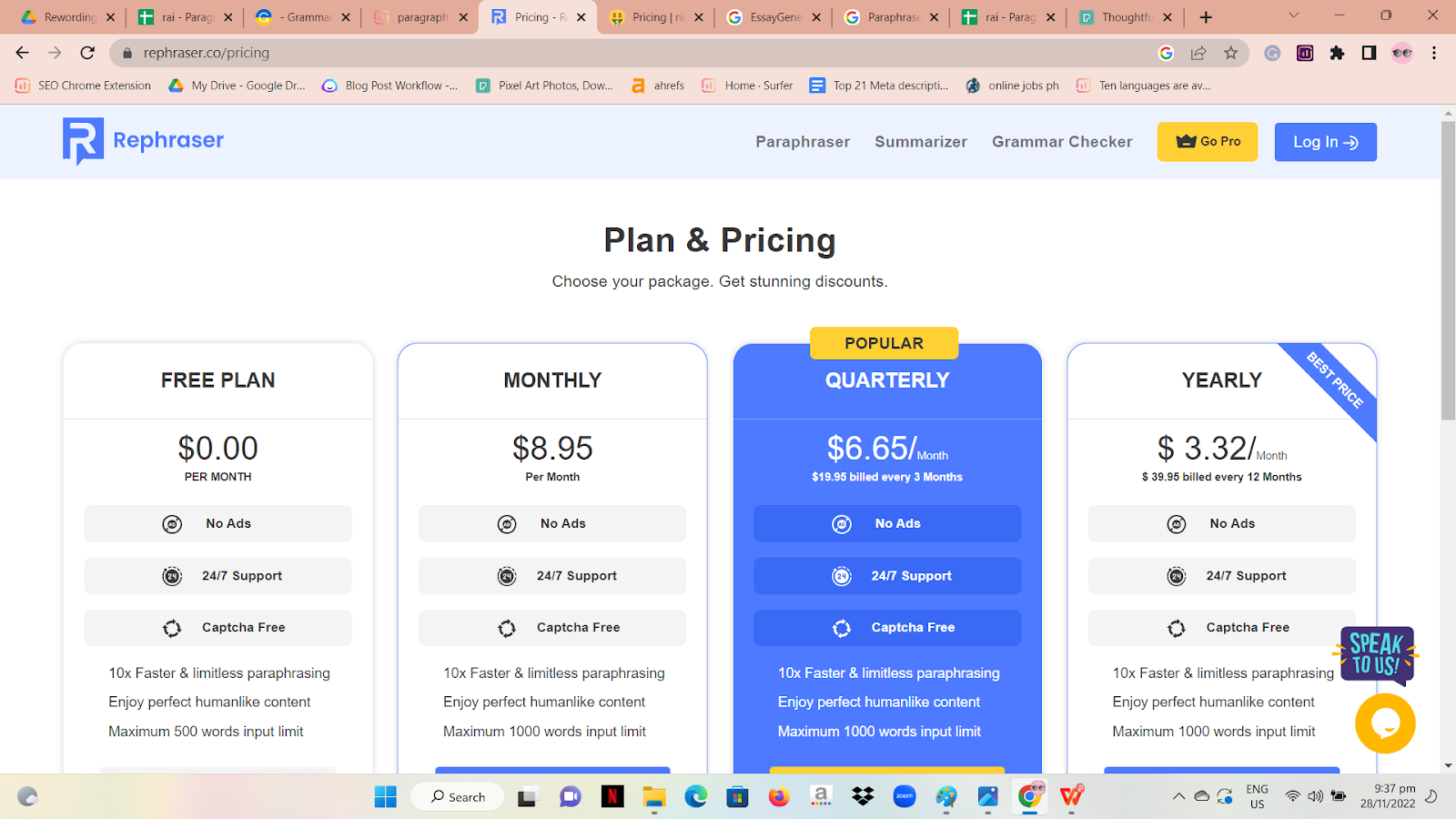Screen dimensions: 1456x819
Task: Open the Windows Start menu
Action: click(x=386, y=797)
